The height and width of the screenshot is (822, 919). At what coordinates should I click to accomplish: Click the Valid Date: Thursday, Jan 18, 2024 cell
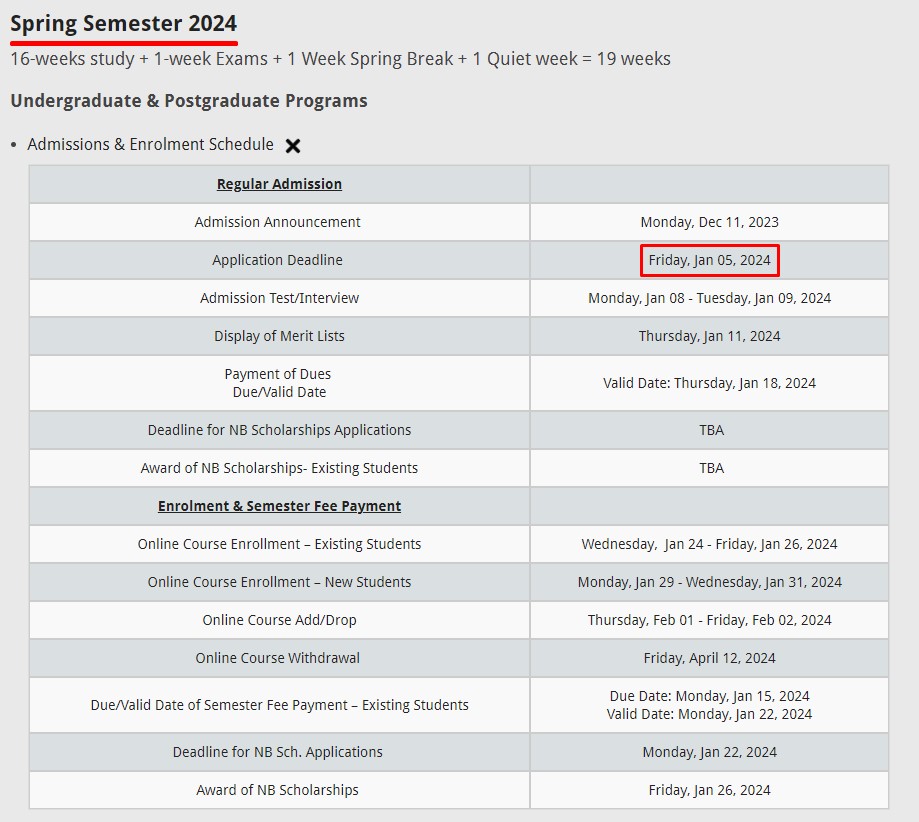(x=709, y=383)
